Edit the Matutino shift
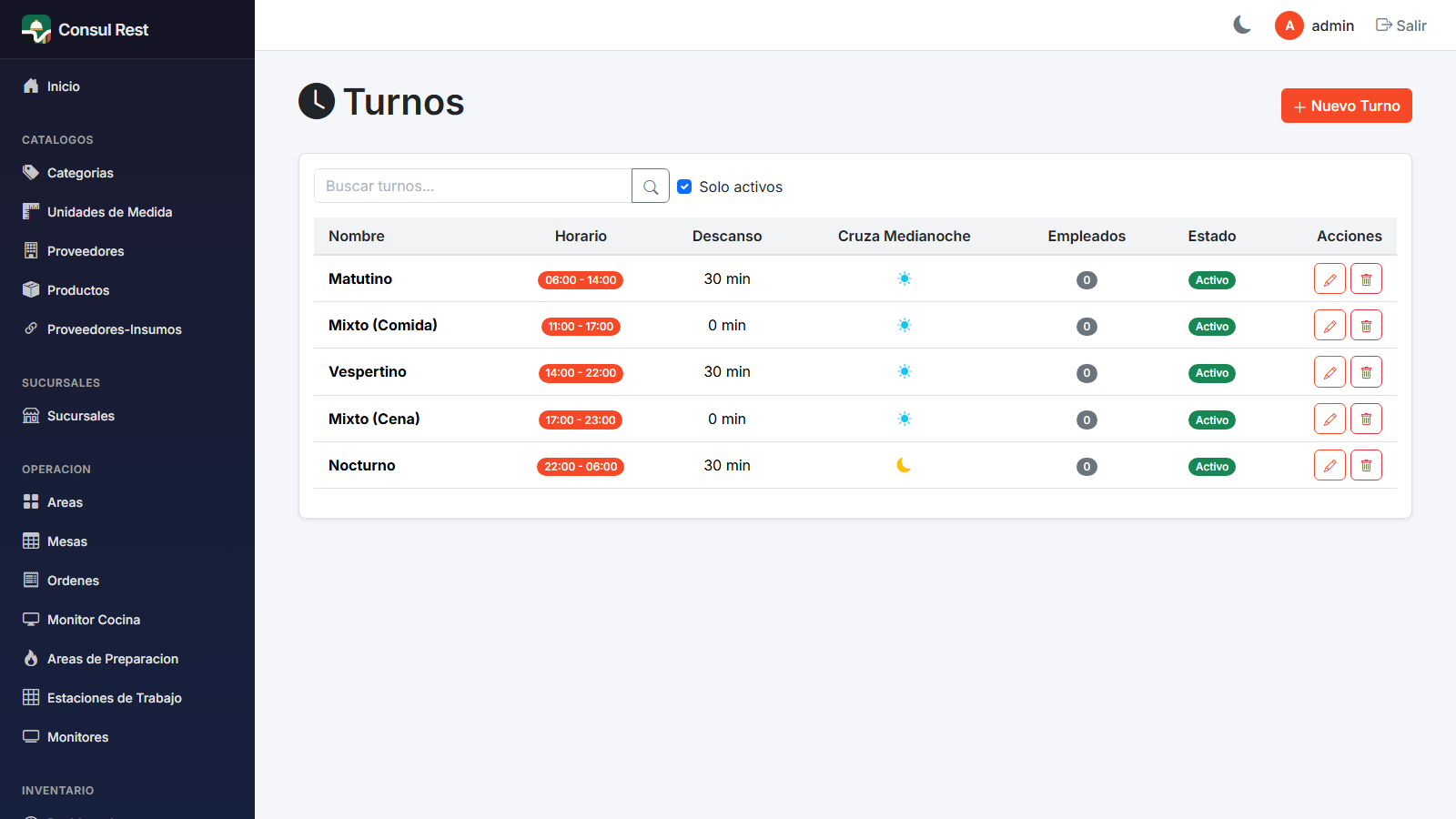 coord(1330,279)
